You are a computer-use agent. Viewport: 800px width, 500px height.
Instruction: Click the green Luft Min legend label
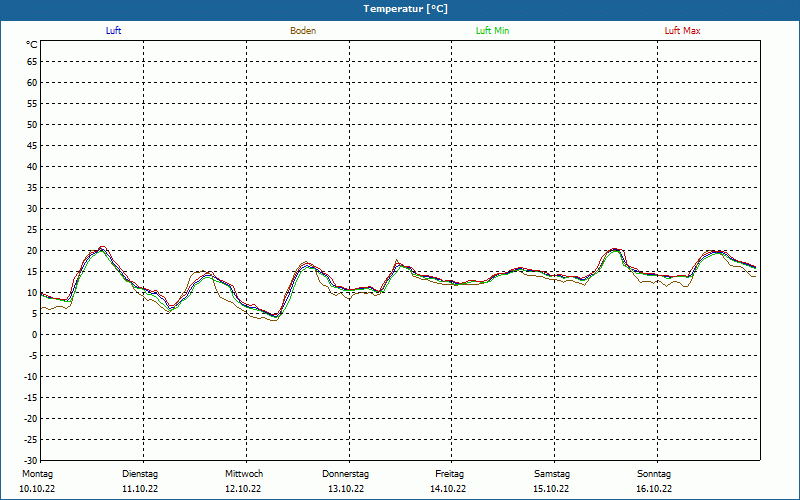[x=492, y=31]
